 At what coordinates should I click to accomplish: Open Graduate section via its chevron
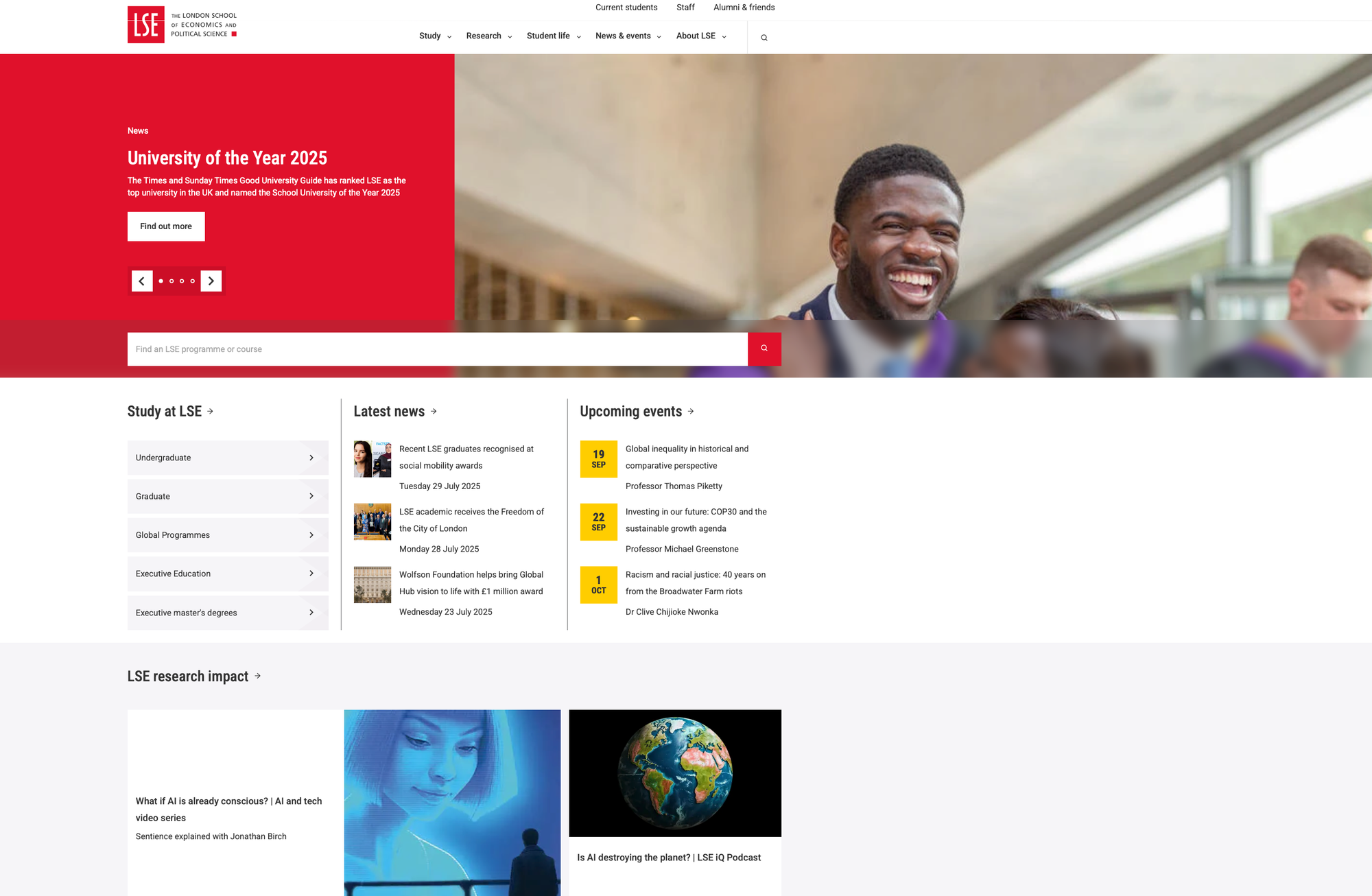click(312, 496)
